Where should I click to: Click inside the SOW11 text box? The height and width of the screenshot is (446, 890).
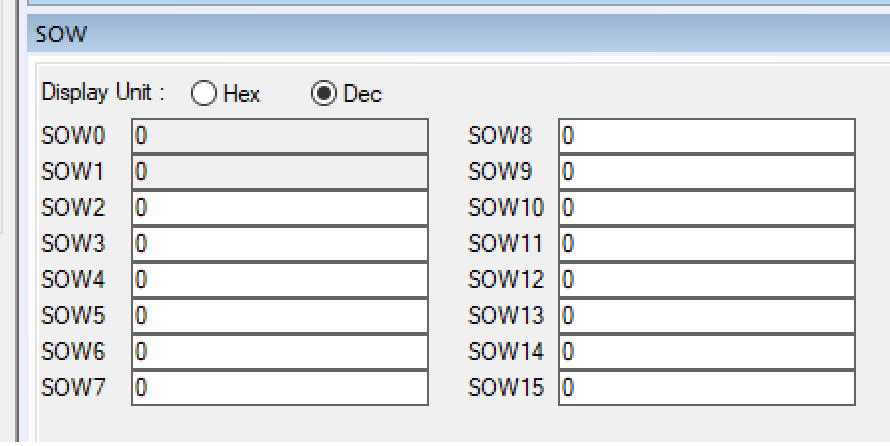click(x=706, y=244)
